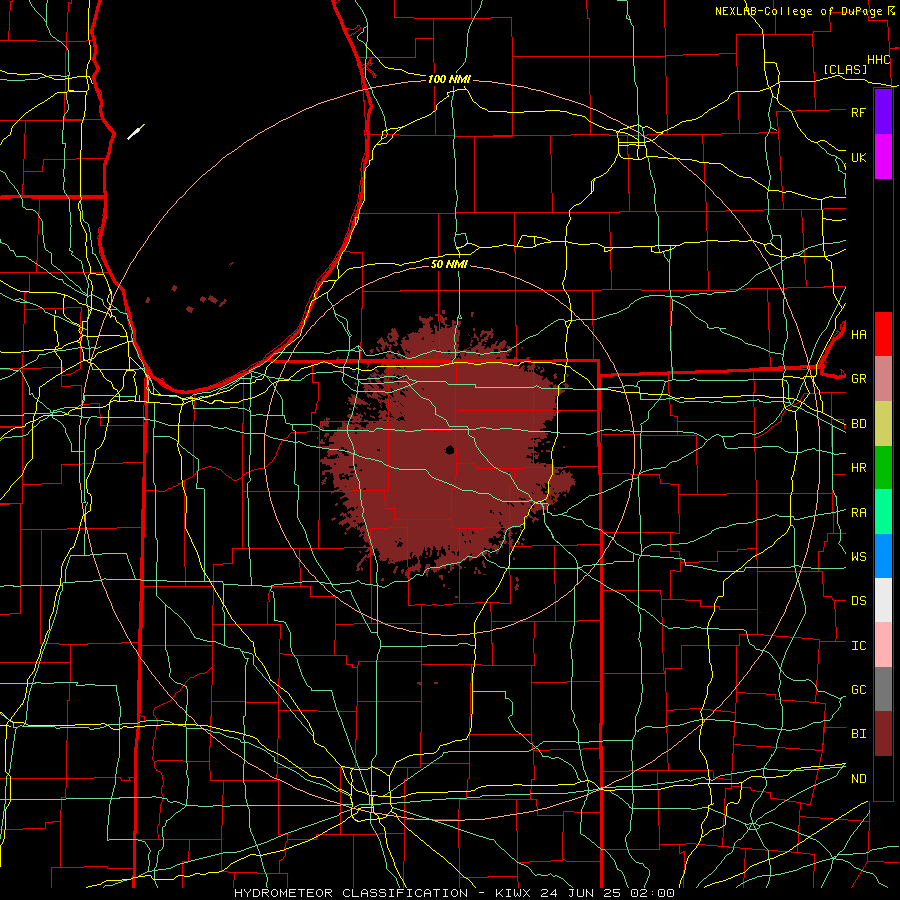Click the "HA" legend label

(858, 334)
